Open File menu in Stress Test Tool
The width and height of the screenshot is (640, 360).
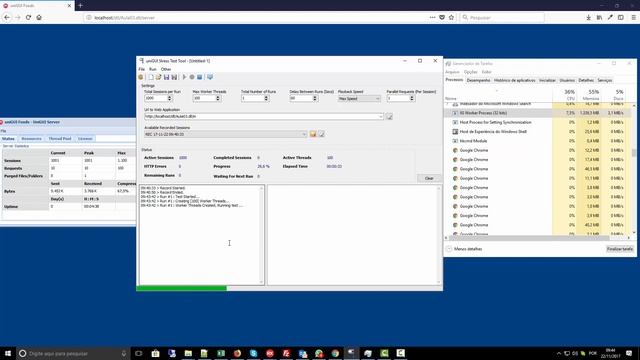click(142, 69)
